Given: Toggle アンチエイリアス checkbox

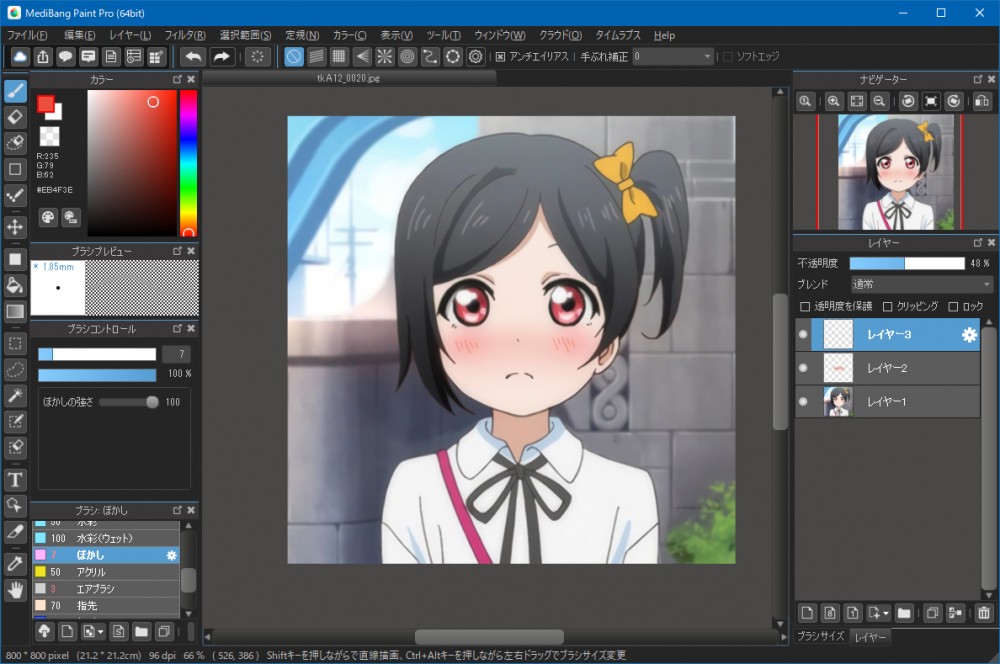Looking at the screenshot, I should [x=501, y=57].
